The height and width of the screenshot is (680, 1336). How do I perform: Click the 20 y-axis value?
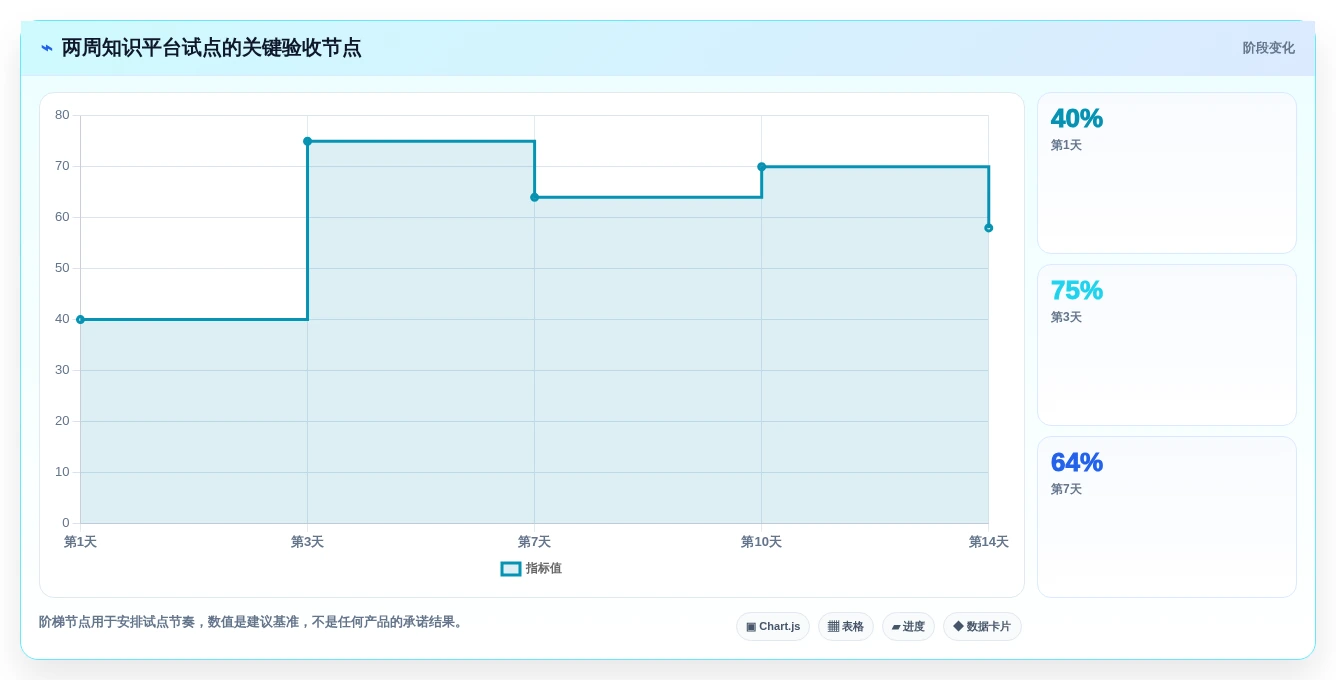[x=62, y=421]
